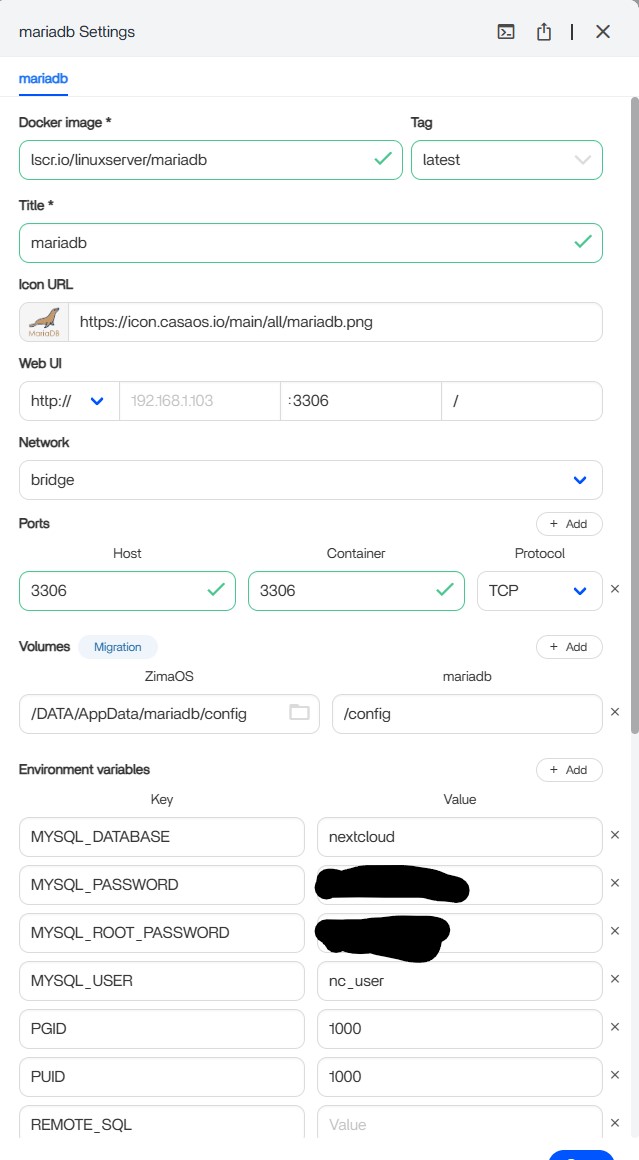Screen dimensions: 639x1160
Task: Add a new port mapping
Action: click(x=569, y=524)
